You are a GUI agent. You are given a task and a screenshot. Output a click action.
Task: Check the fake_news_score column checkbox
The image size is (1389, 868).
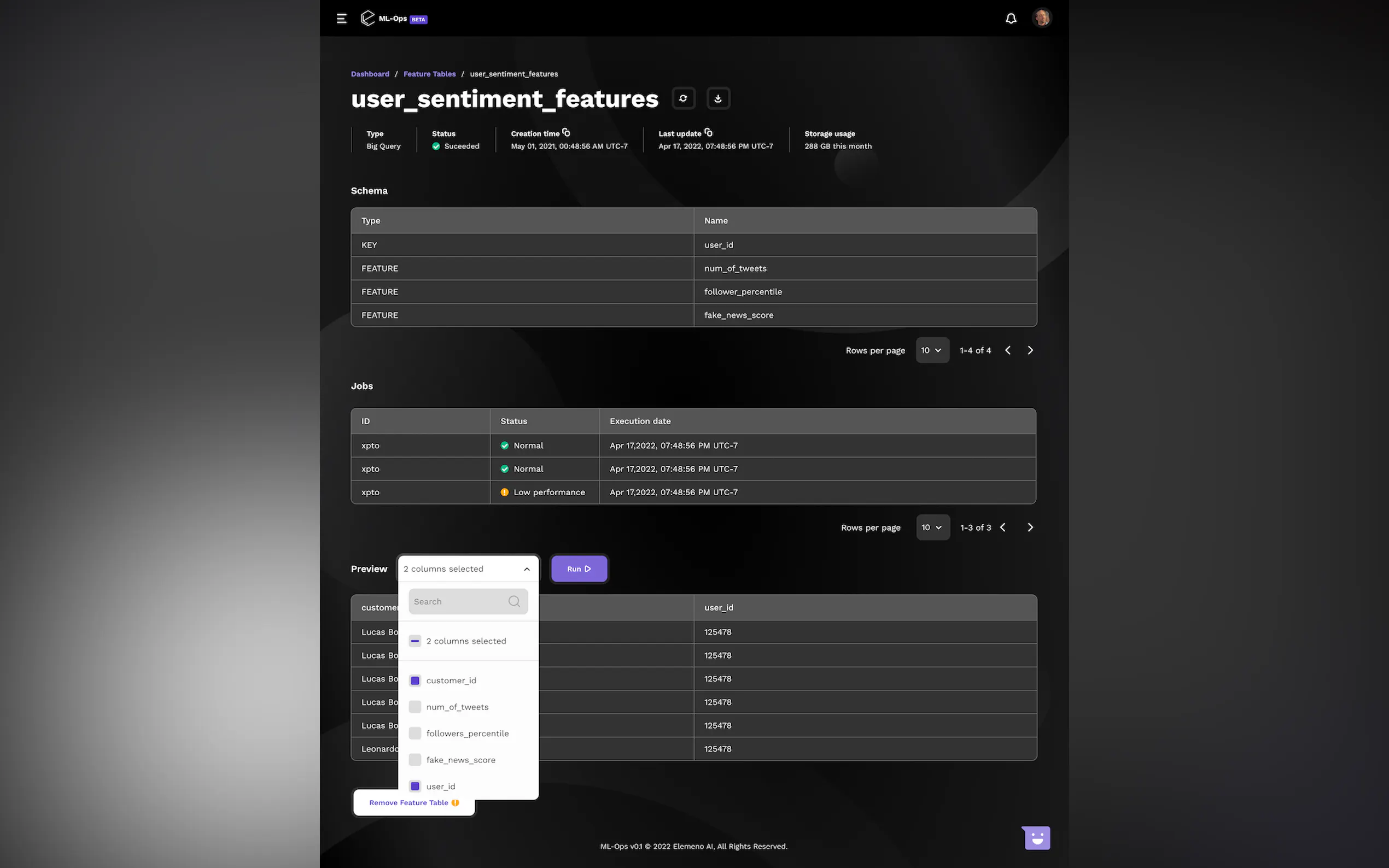[415, 760]
